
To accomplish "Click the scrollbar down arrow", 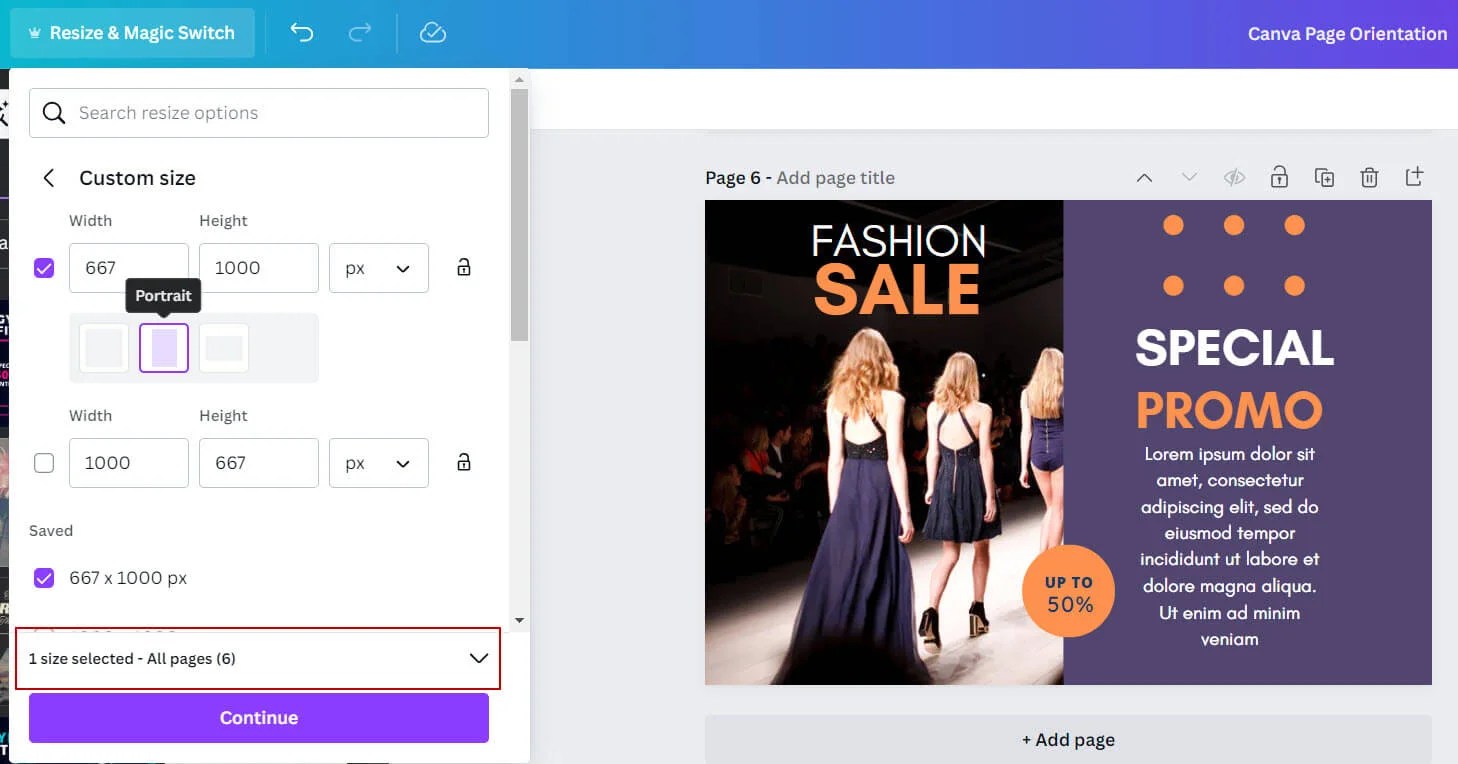I will [x=518, y=620].
